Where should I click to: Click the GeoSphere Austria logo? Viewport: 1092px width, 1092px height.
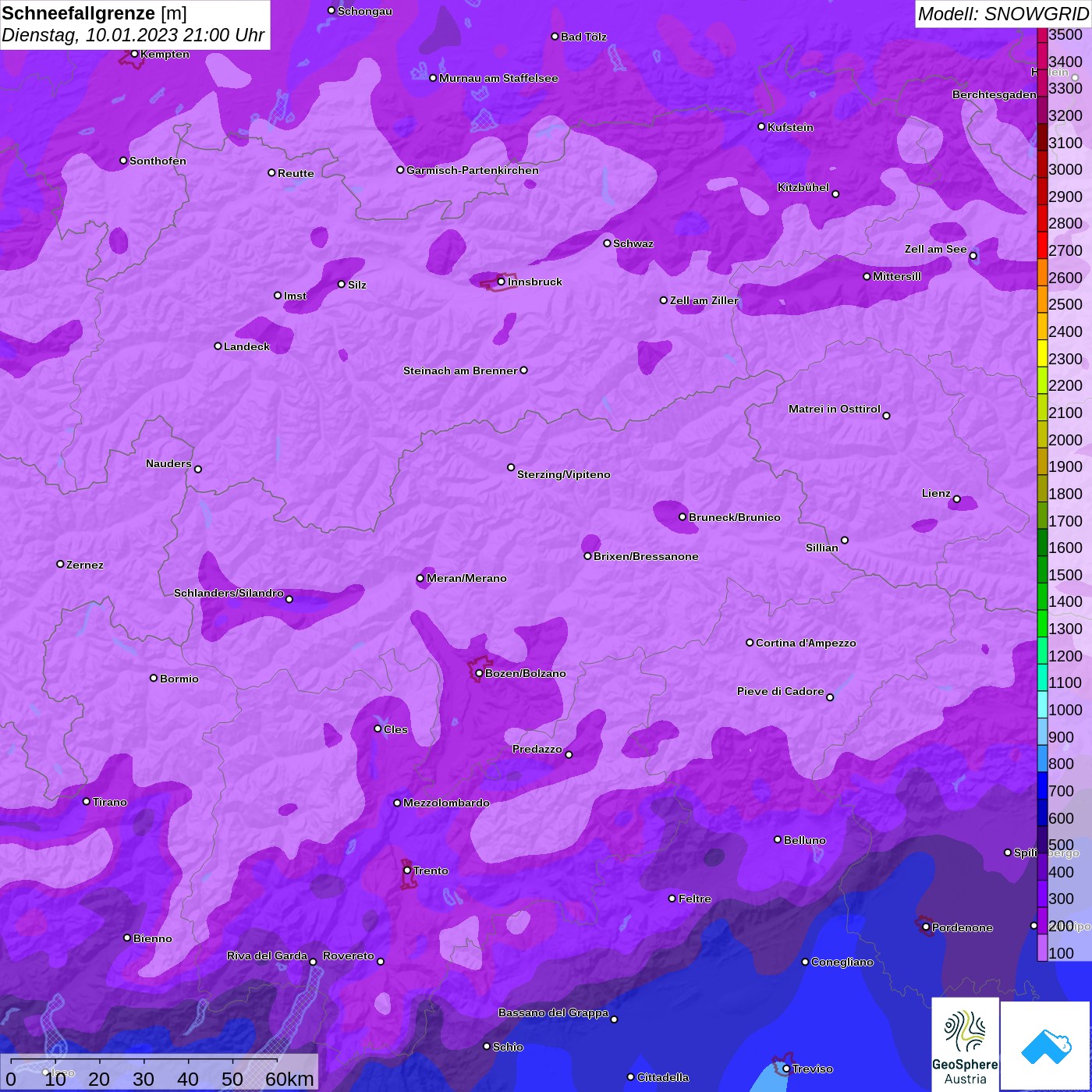(x=965, y=1043)
